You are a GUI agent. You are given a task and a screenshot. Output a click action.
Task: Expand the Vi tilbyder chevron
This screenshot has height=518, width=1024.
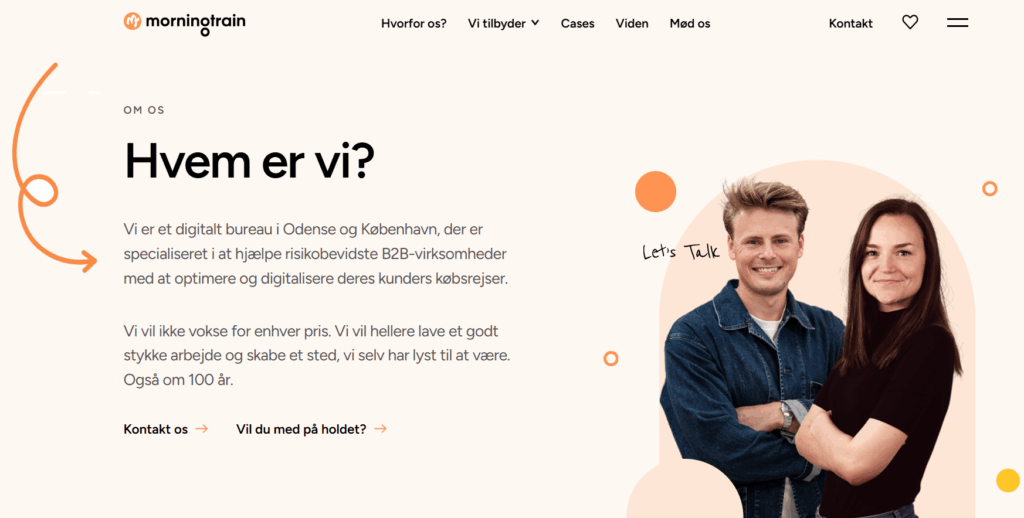coord(535,23)
